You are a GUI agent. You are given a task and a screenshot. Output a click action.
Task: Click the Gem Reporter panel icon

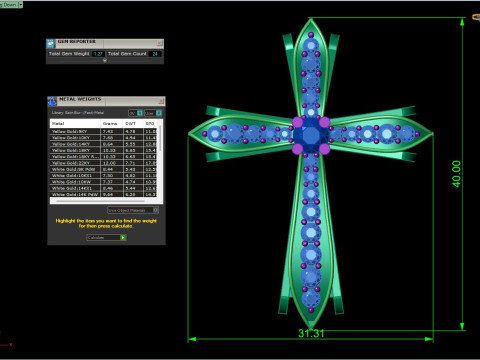coord(50,43)
